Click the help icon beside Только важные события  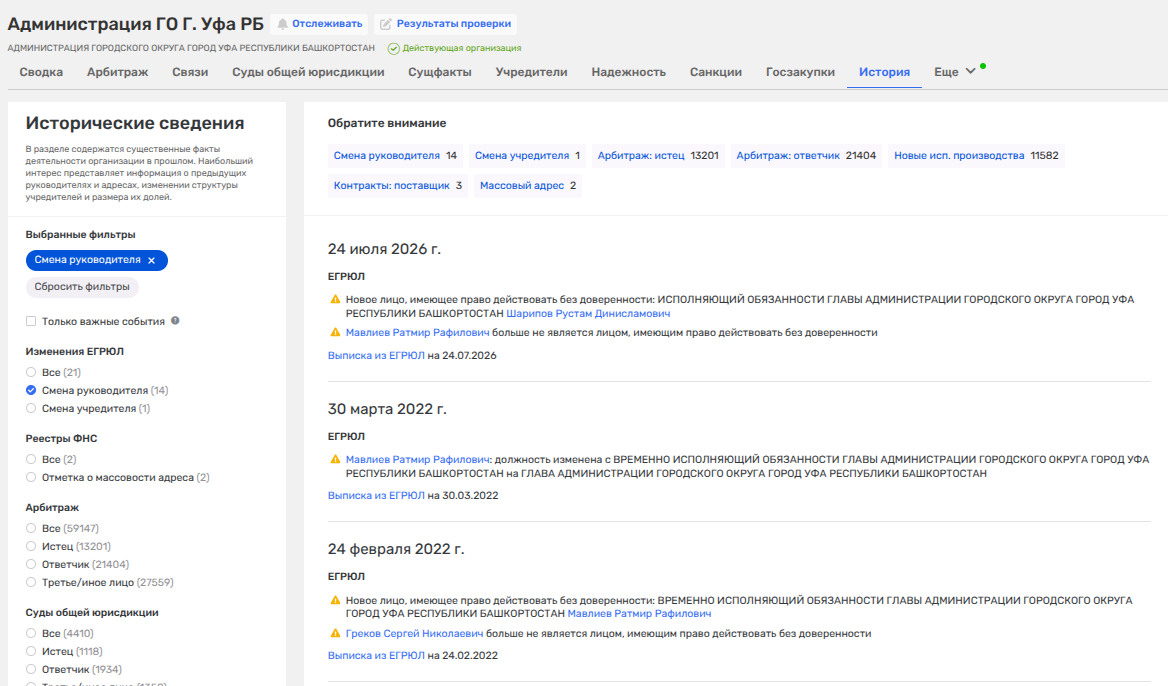pyautogui.click(x=175, y=321)
